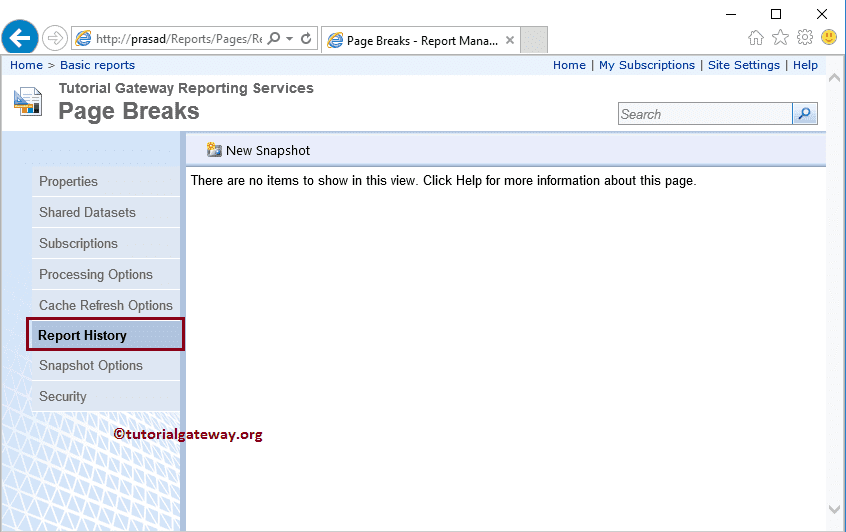Open the Properties tab

tap(106, 181)
